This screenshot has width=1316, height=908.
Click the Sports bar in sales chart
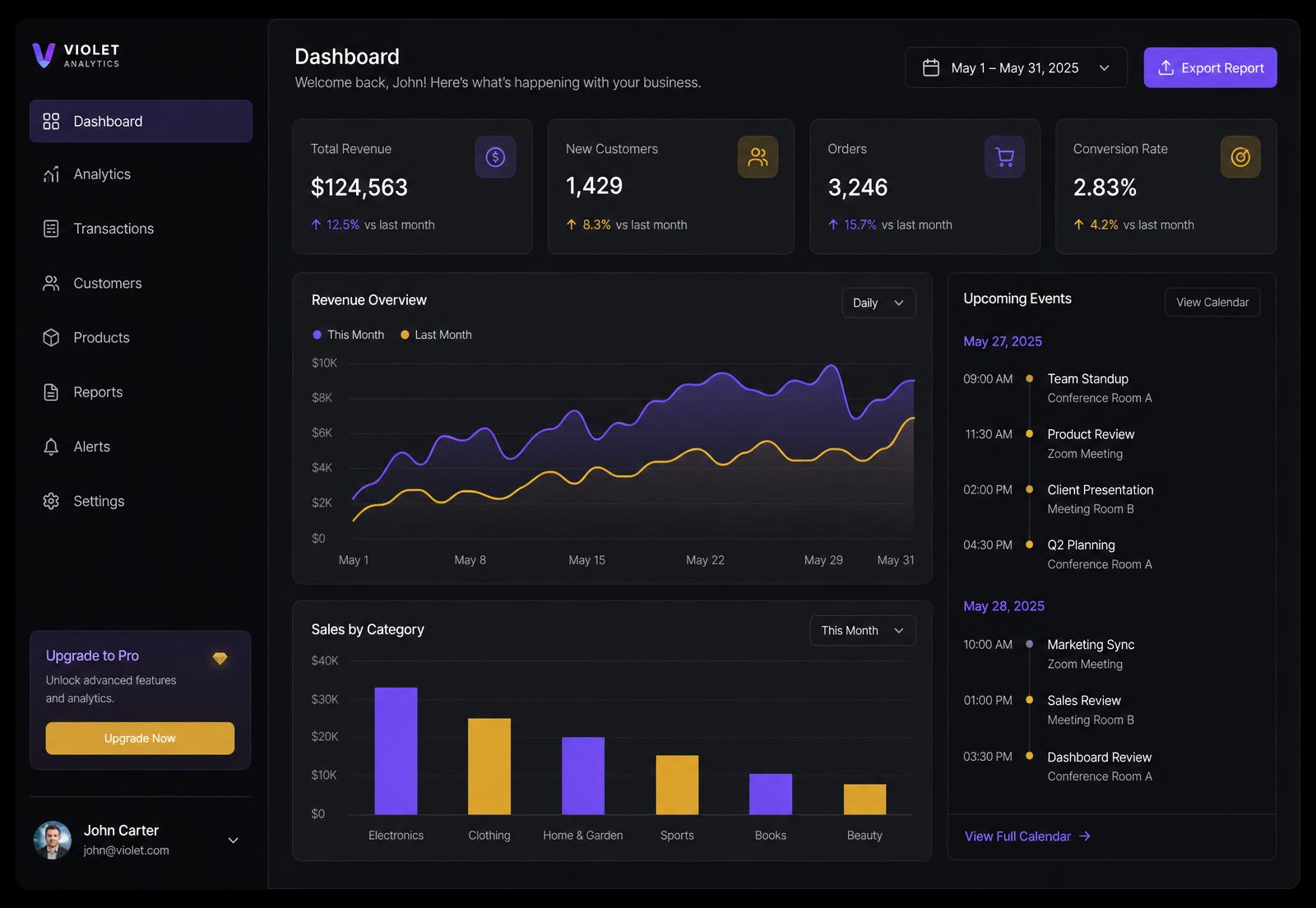677,785
